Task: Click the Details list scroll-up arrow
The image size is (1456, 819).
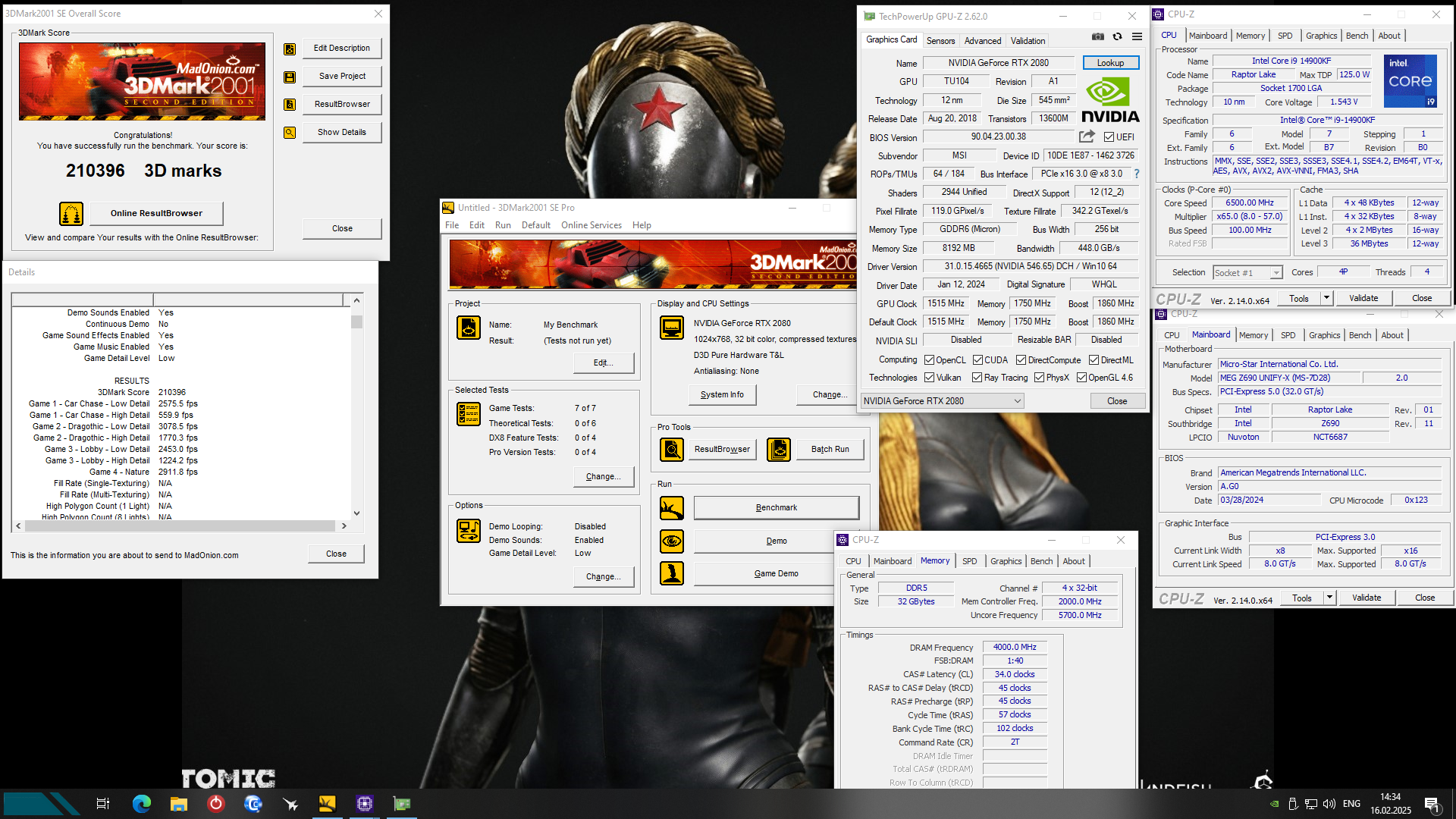Action: click(356, 300)
